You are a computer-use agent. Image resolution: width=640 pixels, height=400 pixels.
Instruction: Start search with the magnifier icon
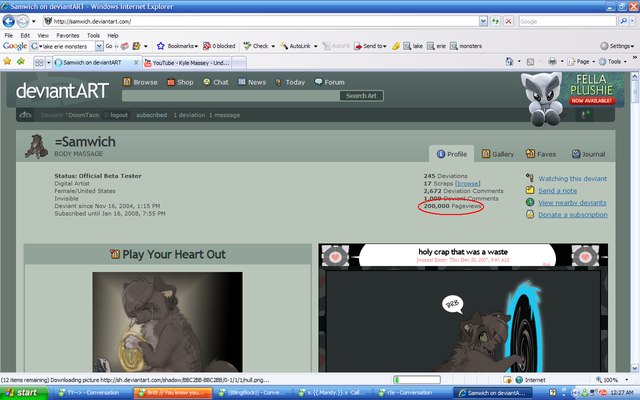623,21
